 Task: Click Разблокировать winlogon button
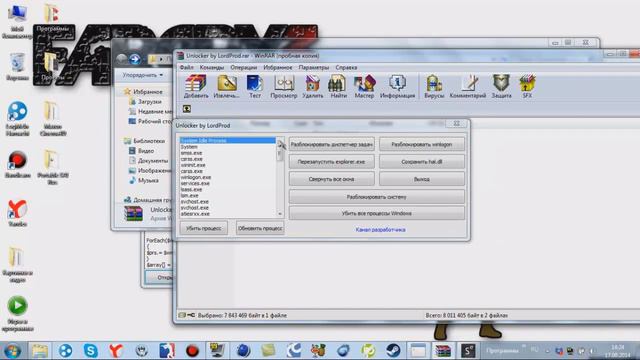coord(422,144)
